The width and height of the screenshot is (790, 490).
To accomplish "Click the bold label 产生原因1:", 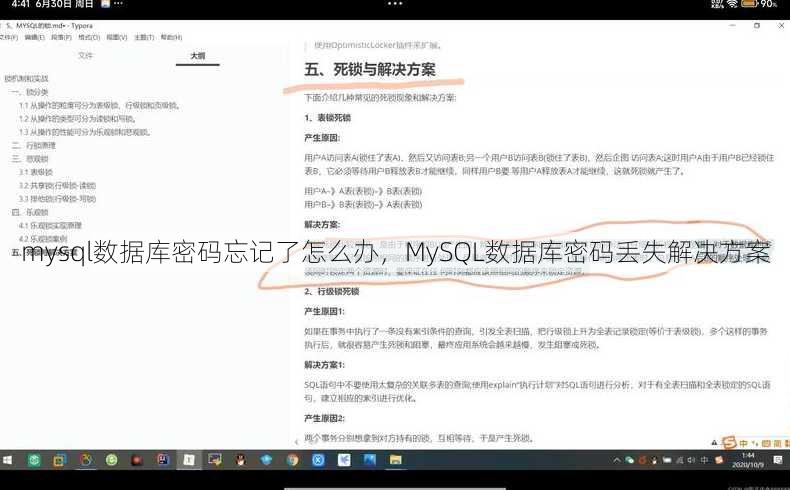I will (x=324, y=312).
